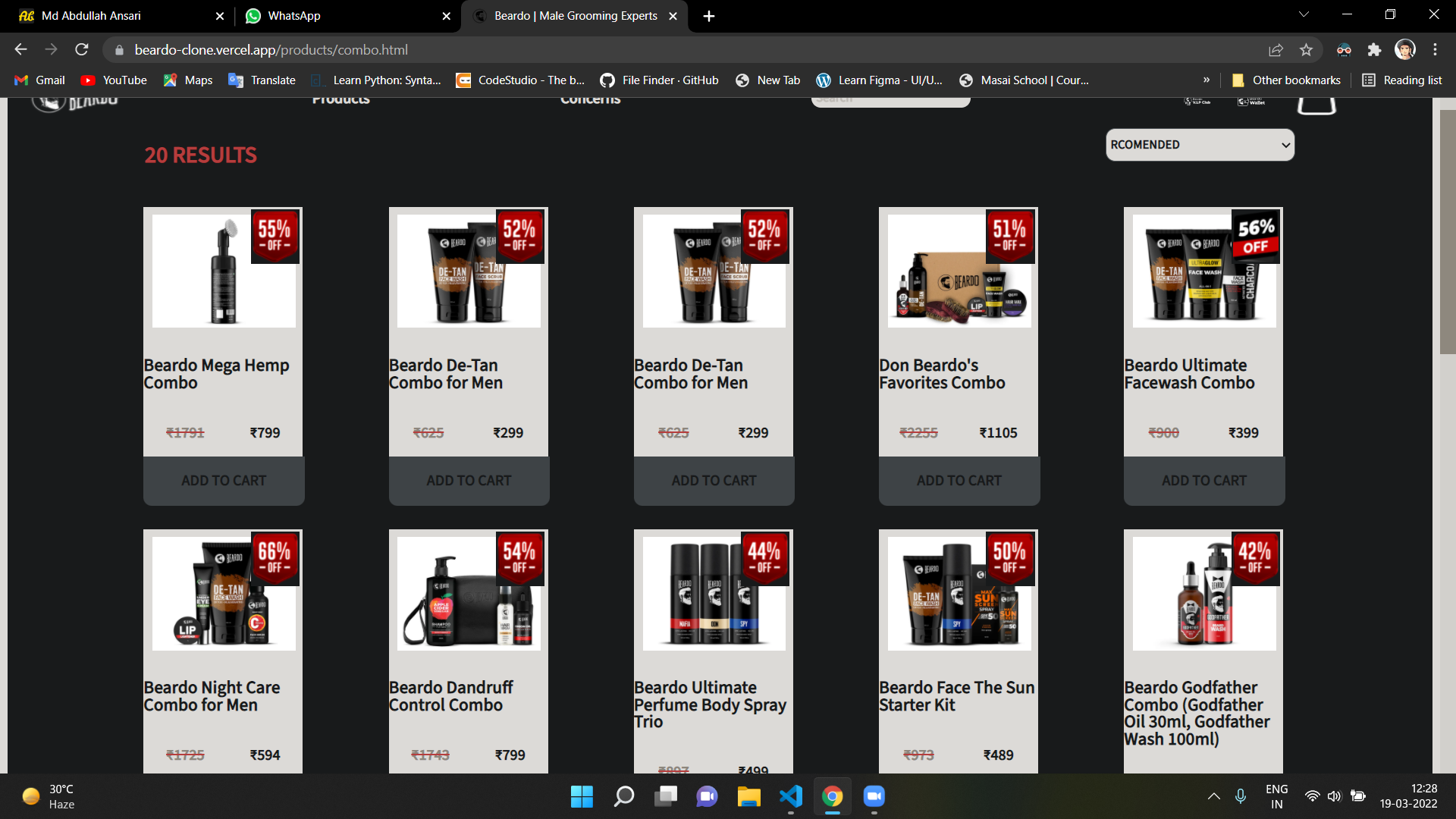Click the 20 RESULTS heading

pos(201,155)
